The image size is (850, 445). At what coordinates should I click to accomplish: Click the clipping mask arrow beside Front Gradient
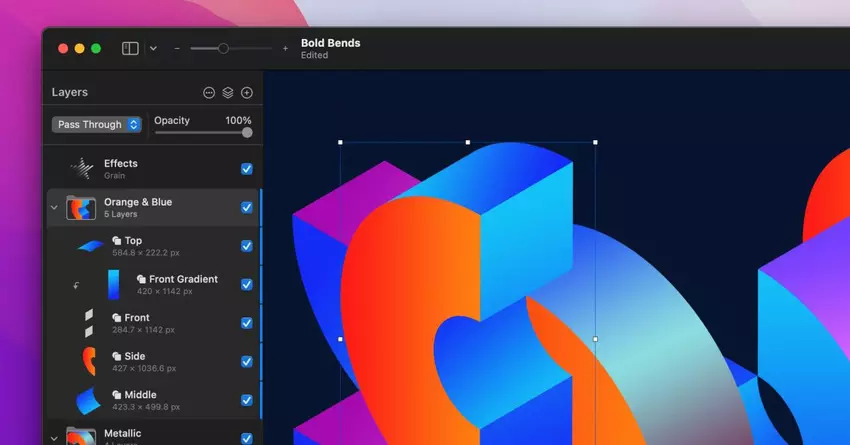pyautogui.click(x=76, y=285)
